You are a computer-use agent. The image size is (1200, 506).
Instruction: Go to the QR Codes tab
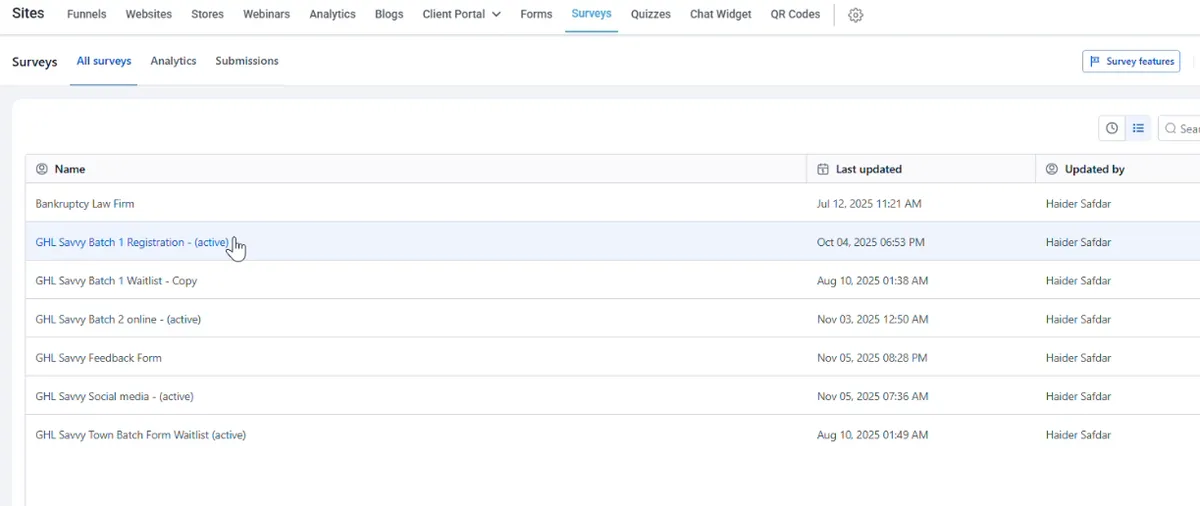click(795, 14)
